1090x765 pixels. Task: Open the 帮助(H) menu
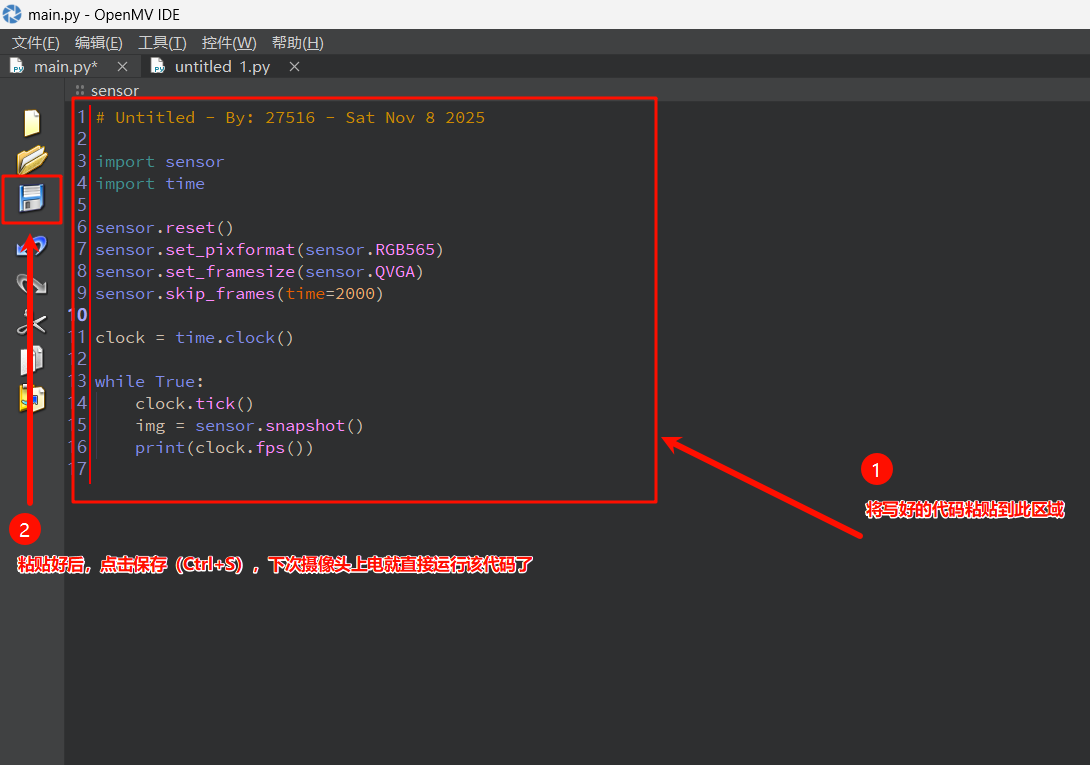298,43
